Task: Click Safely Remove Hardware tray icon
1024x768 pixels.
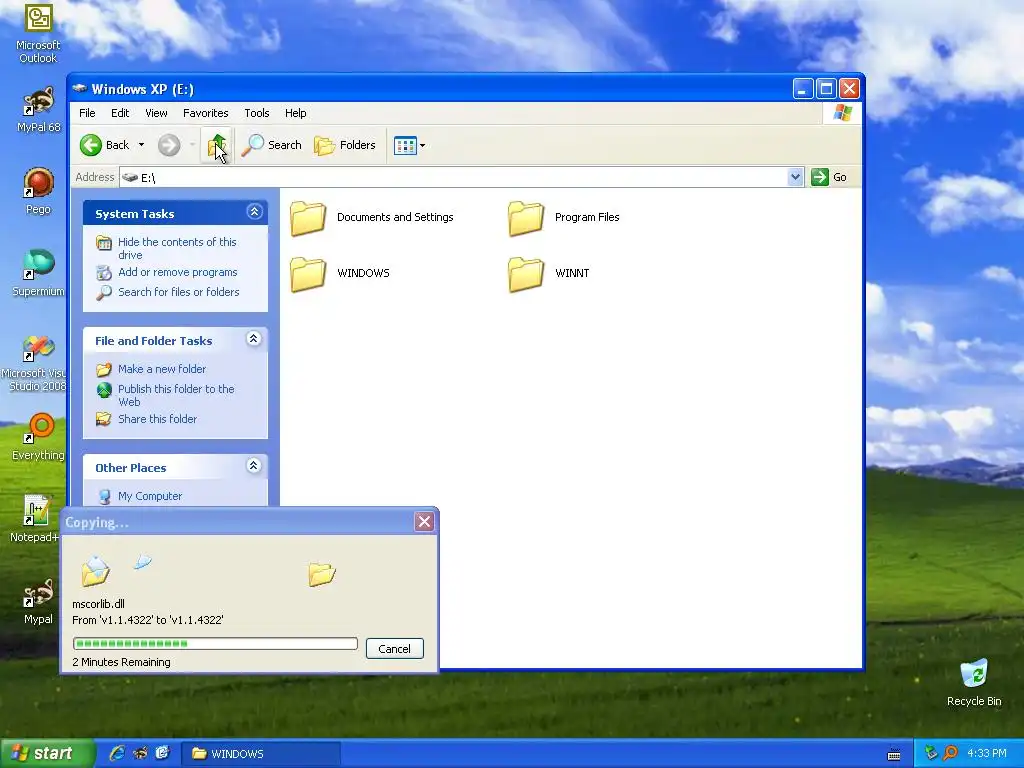Action: (931, 753)
